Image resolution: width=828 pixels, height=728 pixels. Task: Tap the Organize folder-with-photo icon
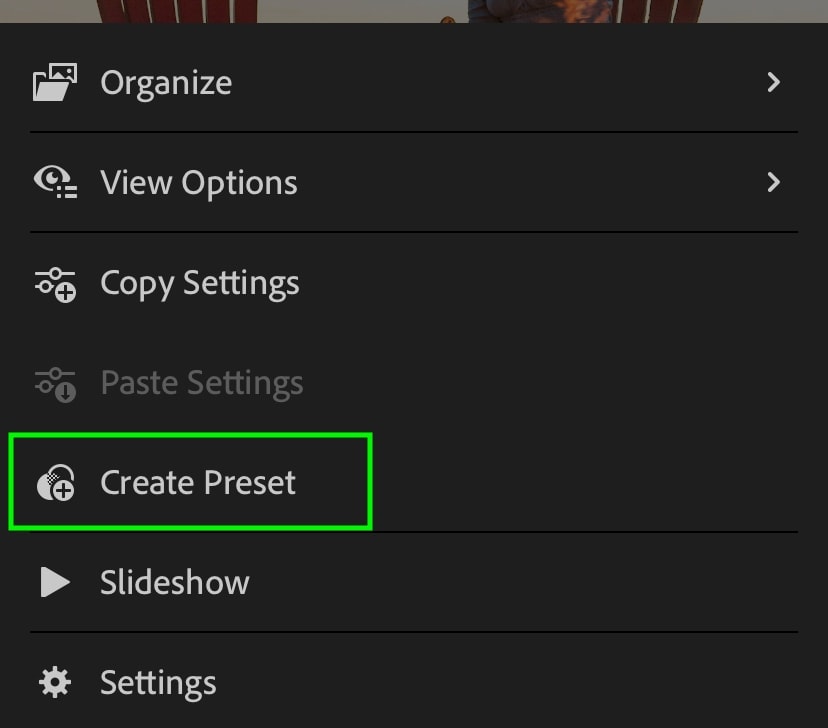point(55,82)
